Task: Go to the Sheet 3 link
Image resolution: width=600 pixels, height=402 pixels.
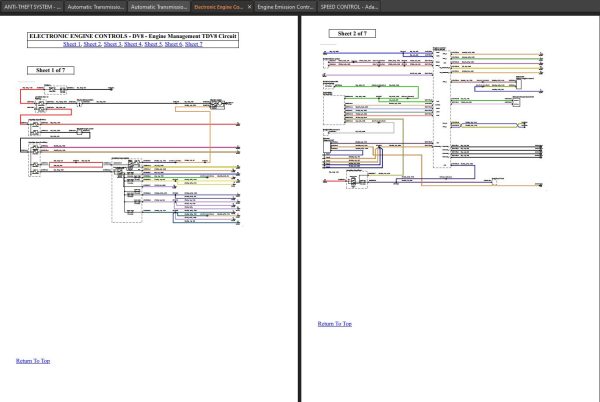Action: pyautogui.click(x=112, y=45)
